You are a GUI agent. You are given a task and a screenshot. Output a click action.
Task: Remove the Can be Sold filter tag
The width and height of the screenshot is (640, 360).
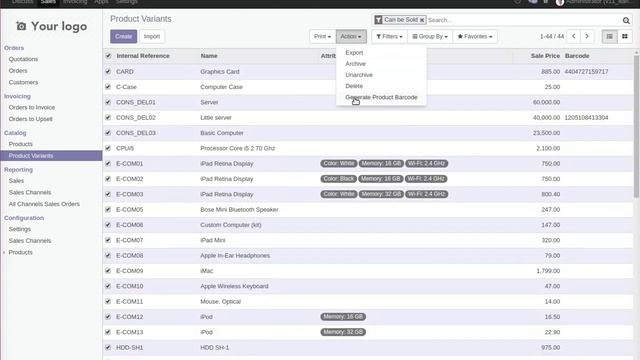pyautogui.click(x=422, y=20)
